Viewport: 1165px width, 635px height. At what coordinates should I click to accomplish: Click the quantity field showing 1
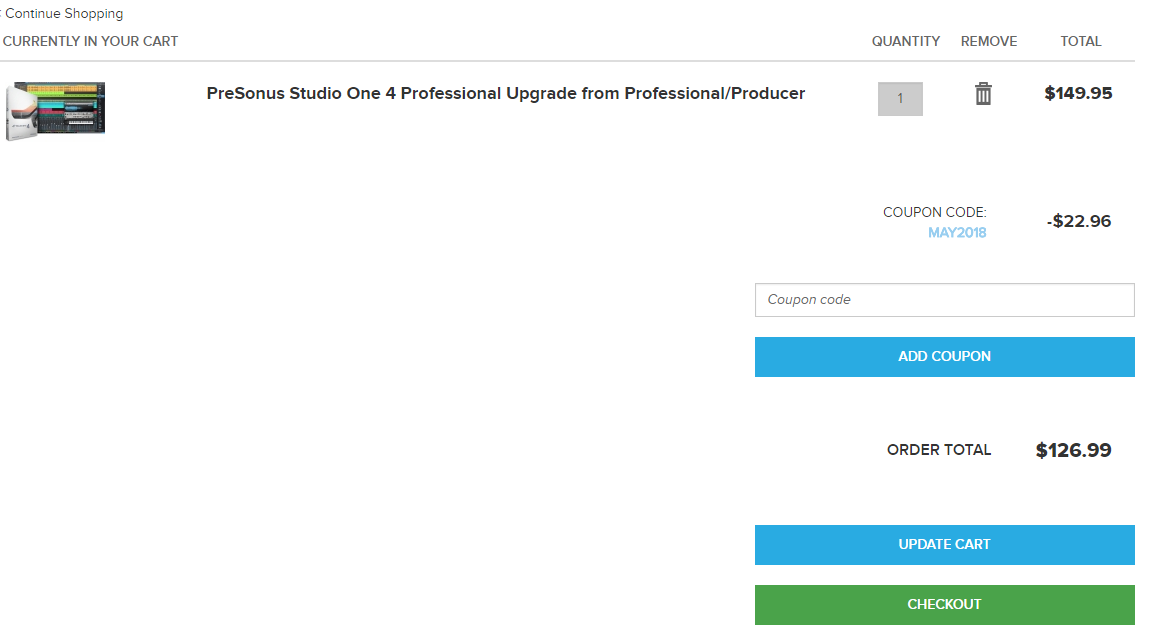[x=900, y=99]
